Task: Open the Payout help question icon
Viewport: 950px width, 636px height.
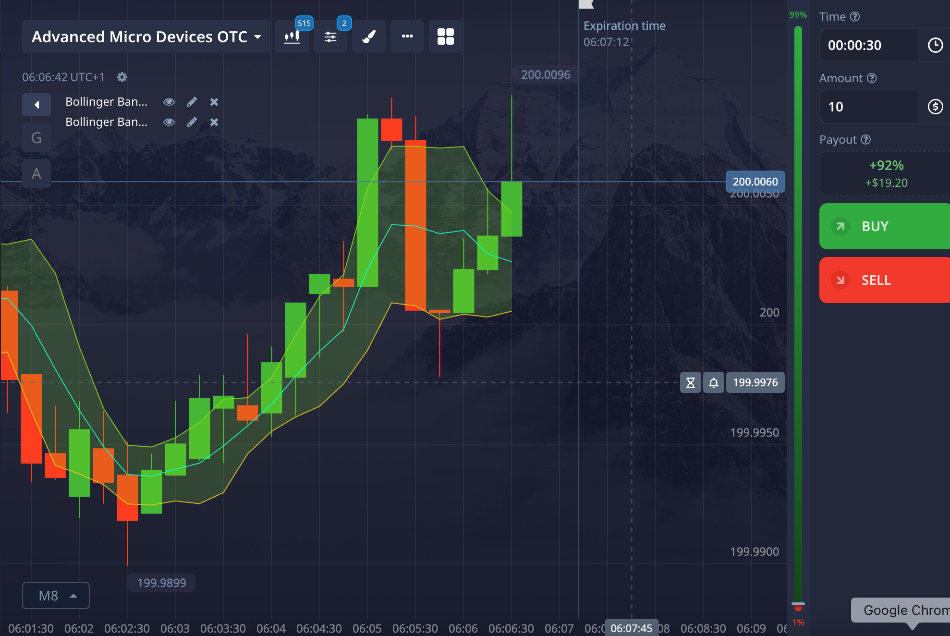Action: click(866, 139)
